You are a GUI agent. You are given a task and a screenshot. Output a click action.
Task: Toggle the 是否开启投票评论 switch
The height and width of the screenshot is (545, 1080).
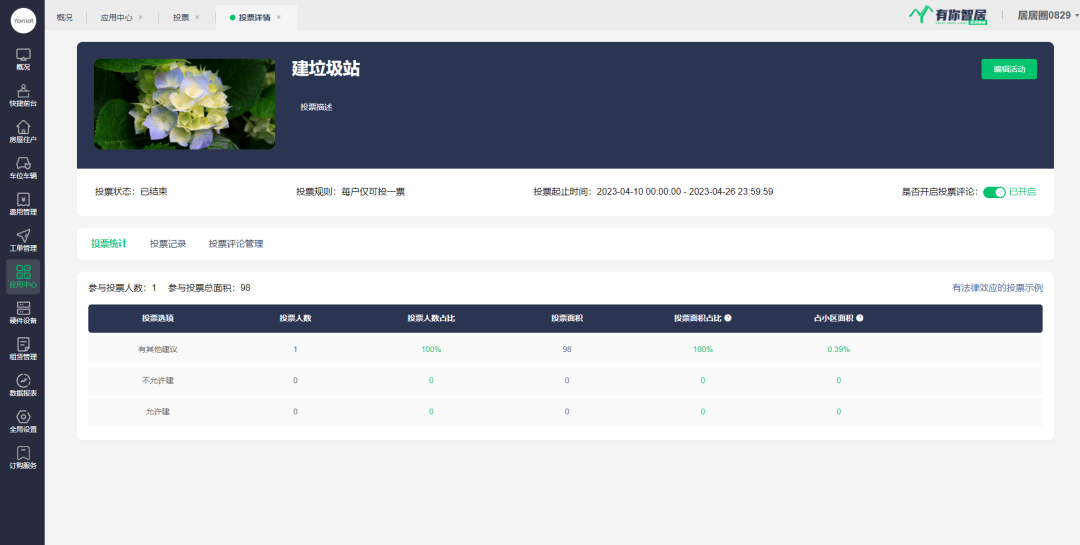click(993, 192)
